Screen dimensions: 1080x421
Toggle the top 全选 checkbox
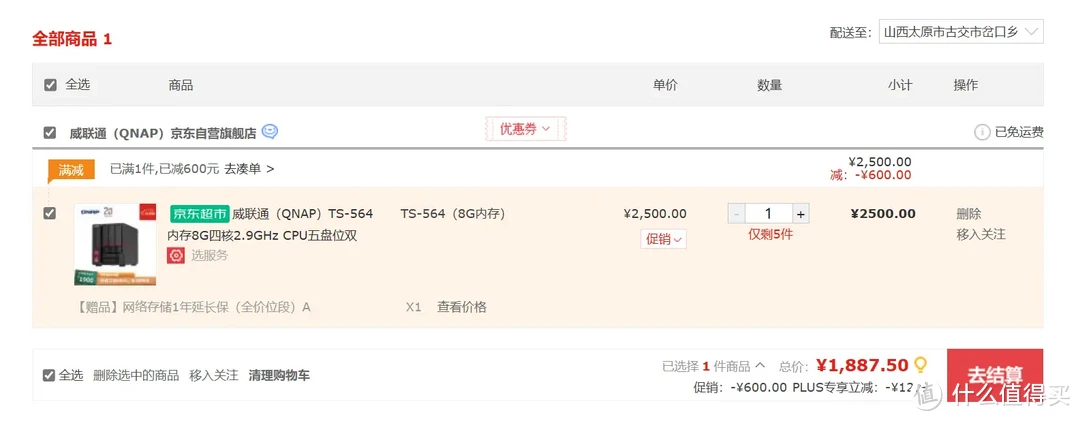click(x=50, y=85)
